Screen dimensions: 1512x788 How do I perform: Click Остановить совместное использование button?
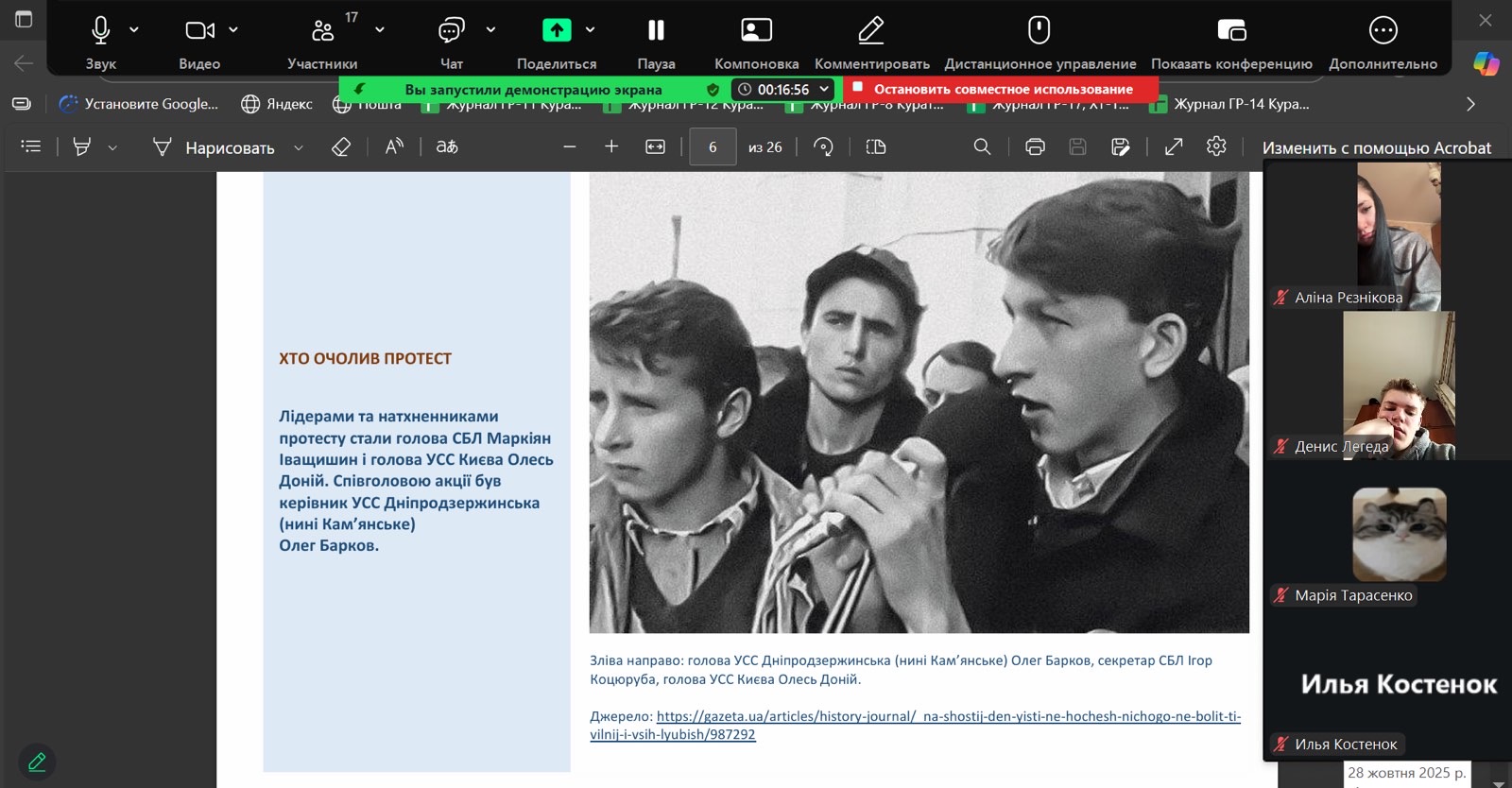point(1002,89)
